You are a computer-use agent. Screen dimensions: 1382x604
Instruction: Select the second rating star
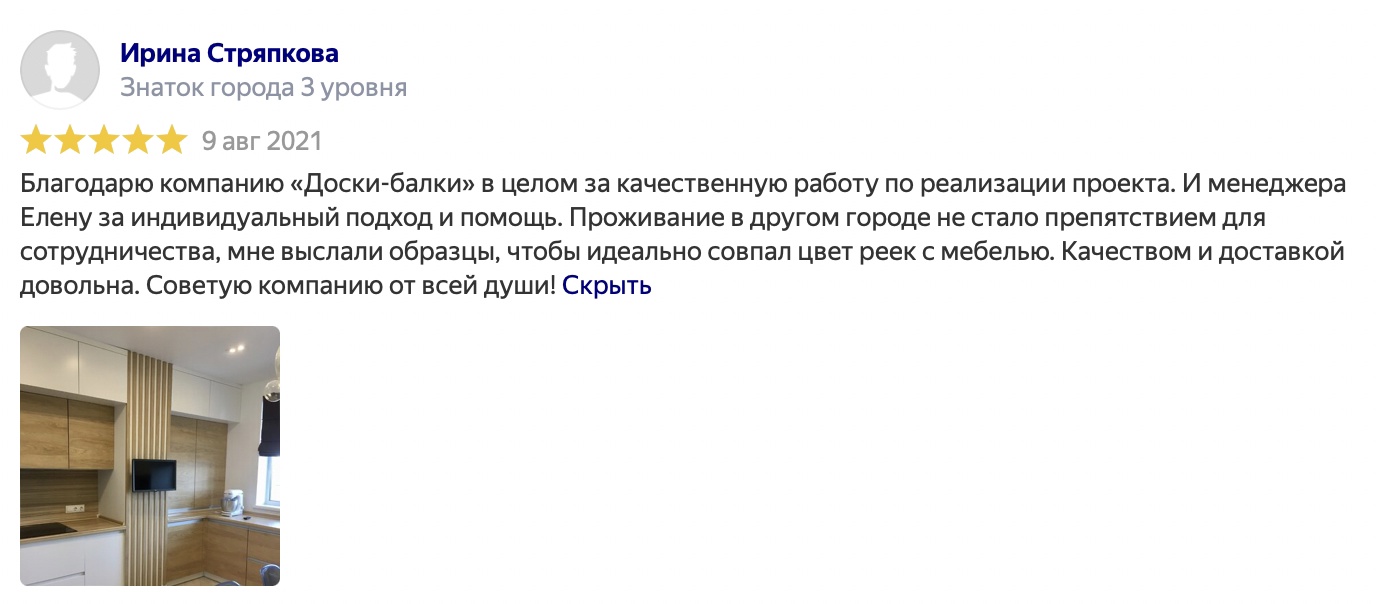point(71,140)
